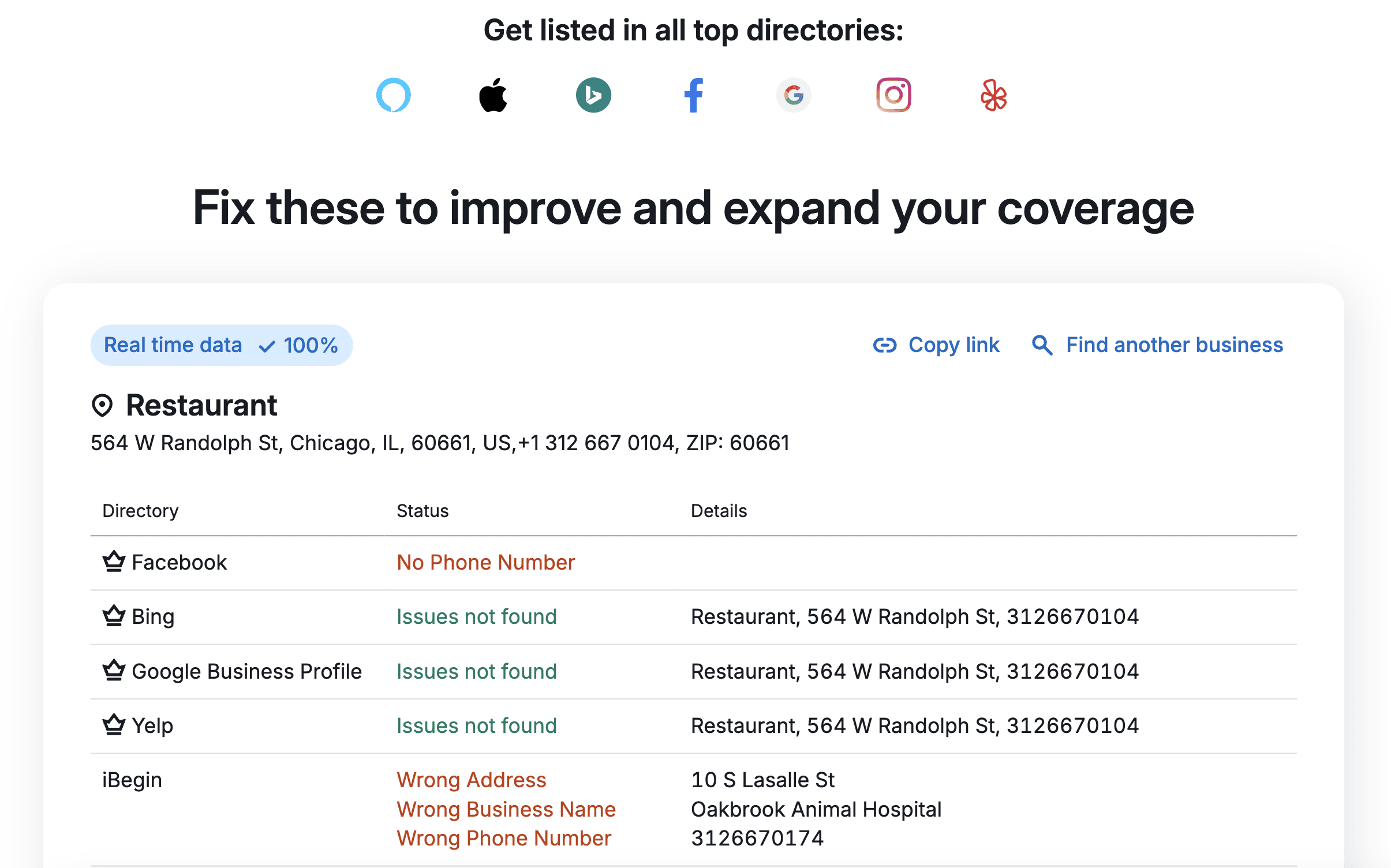Click the Yelp flower directory icon
1391x868 pixels.
[993, 94]
